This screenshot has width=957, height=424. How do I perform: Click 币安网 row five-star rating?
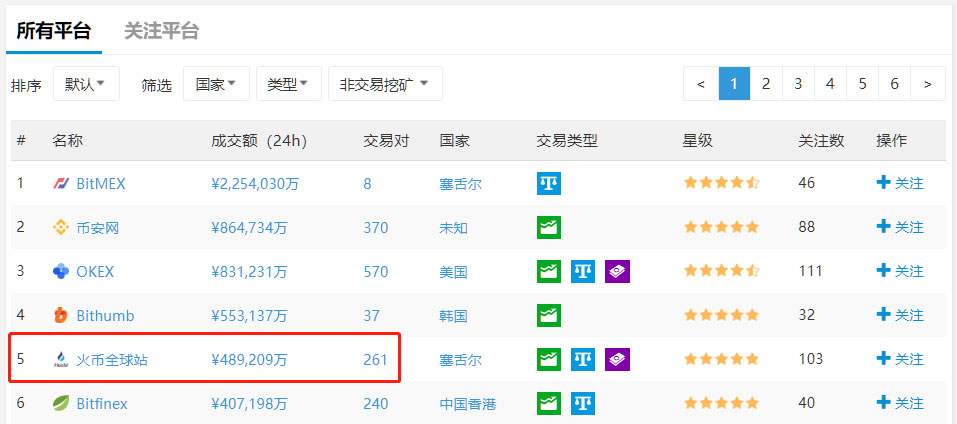pos(721,228)
